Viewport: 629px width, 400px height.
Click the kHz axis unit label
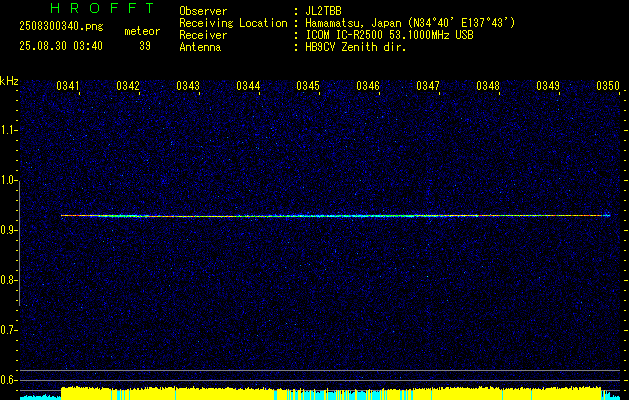click(9, 81)
